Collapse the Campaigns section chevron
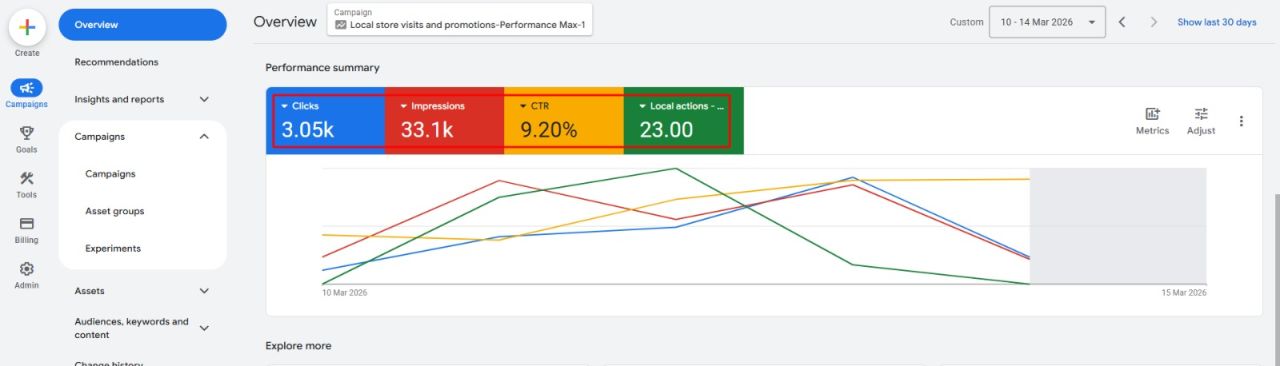The width and height of the screenshot is (1280, 366). point(204,137)
